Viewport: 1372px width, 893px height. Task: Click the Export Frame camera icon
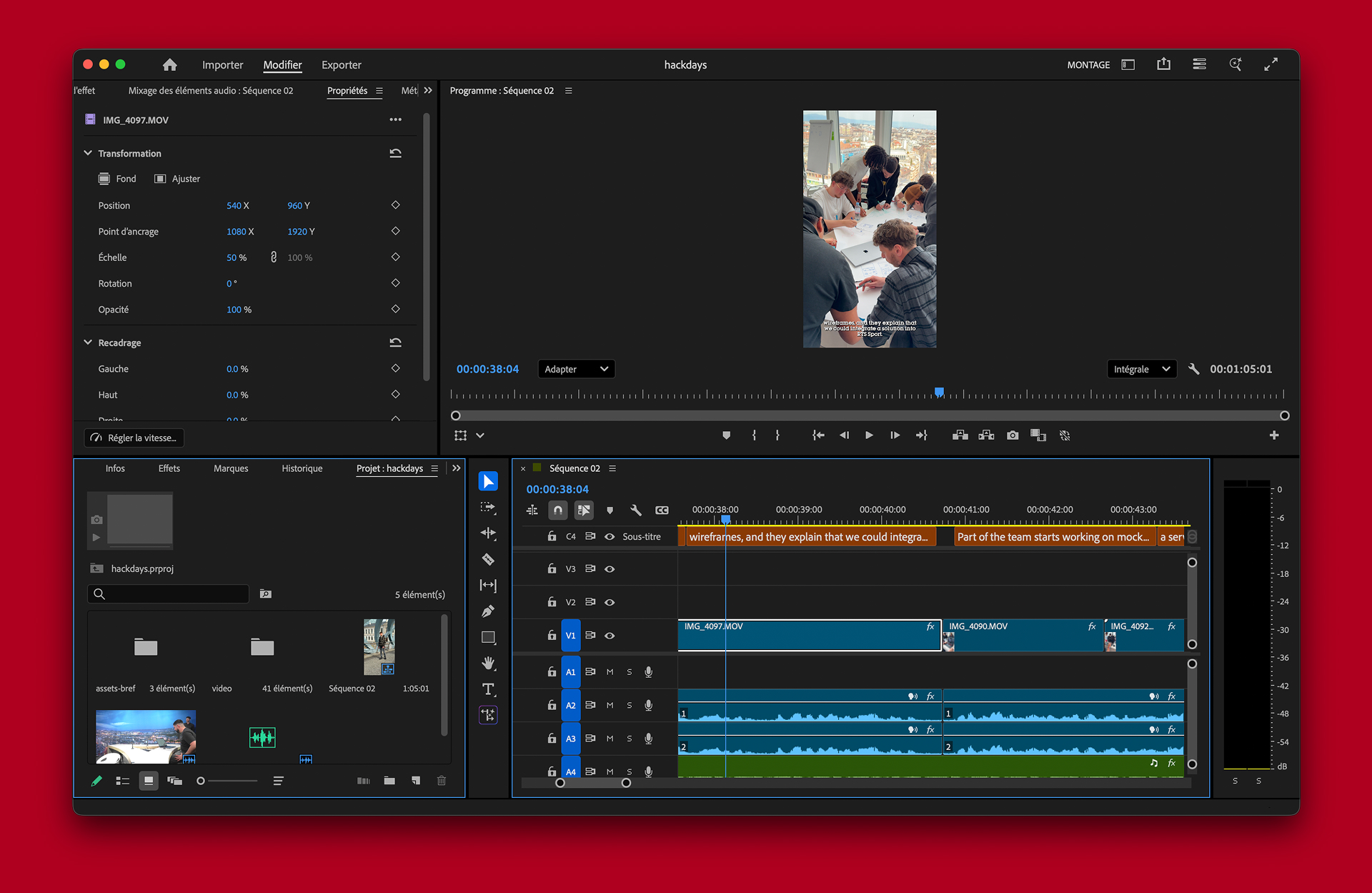[1013, 435]
